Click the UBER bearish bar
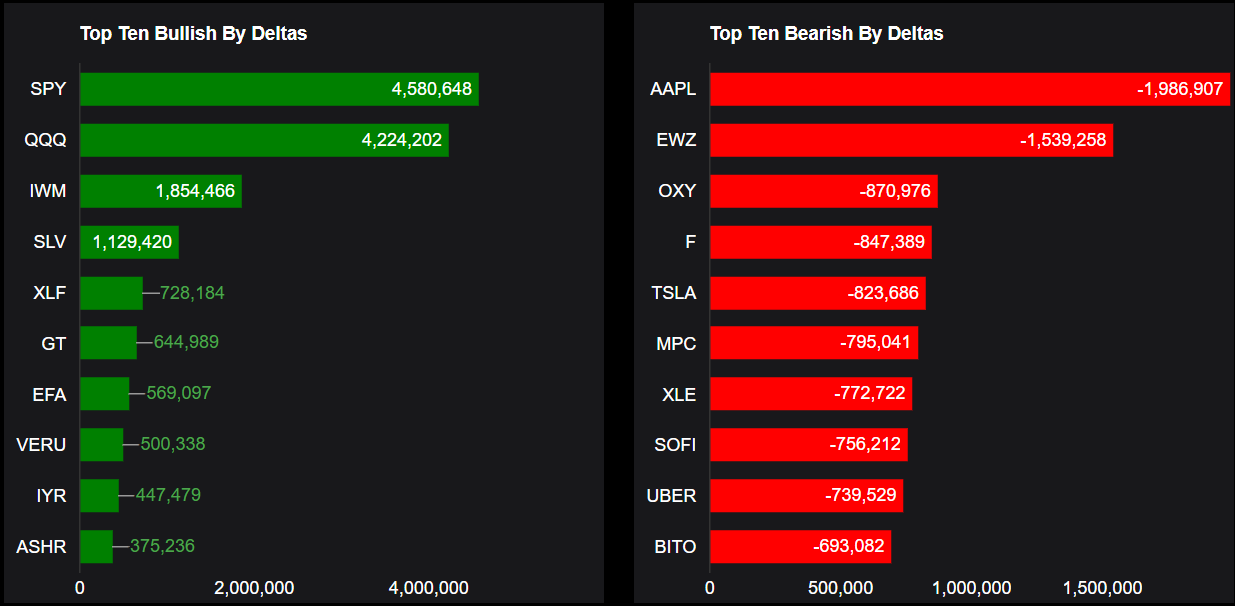Image resolution: width=1235 pixels, height=606 pixels. coord(806,495)
